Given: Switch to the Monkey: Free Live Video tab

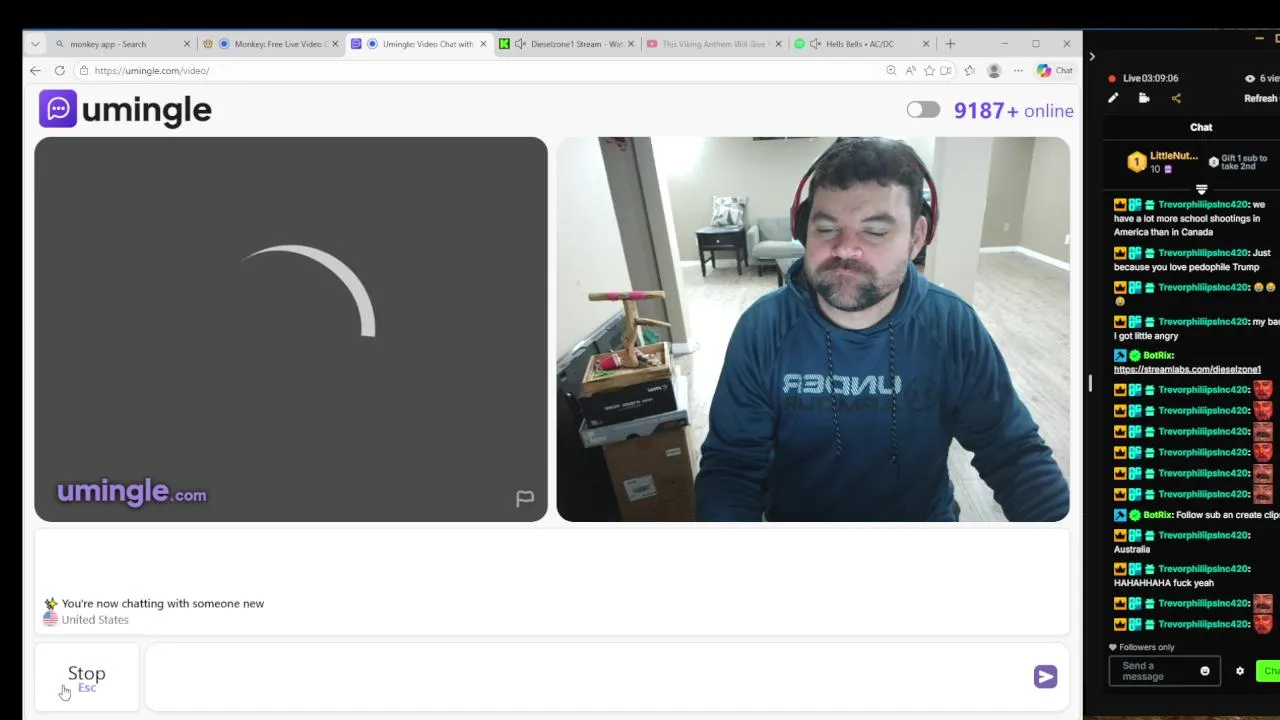Looking at the screenshot, I should [x=270, y=44].
